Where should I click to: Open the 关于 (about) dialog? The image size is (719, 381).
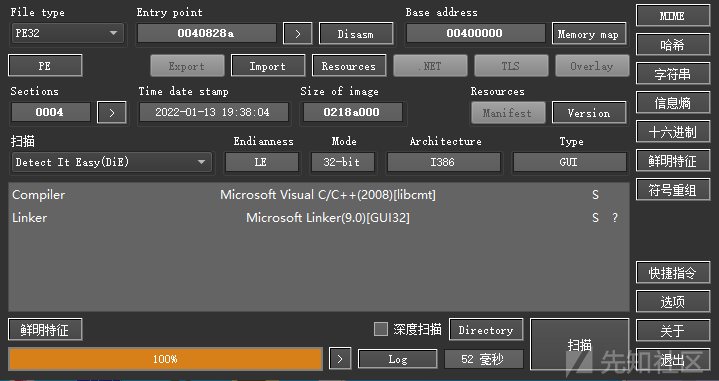(673, 331)
